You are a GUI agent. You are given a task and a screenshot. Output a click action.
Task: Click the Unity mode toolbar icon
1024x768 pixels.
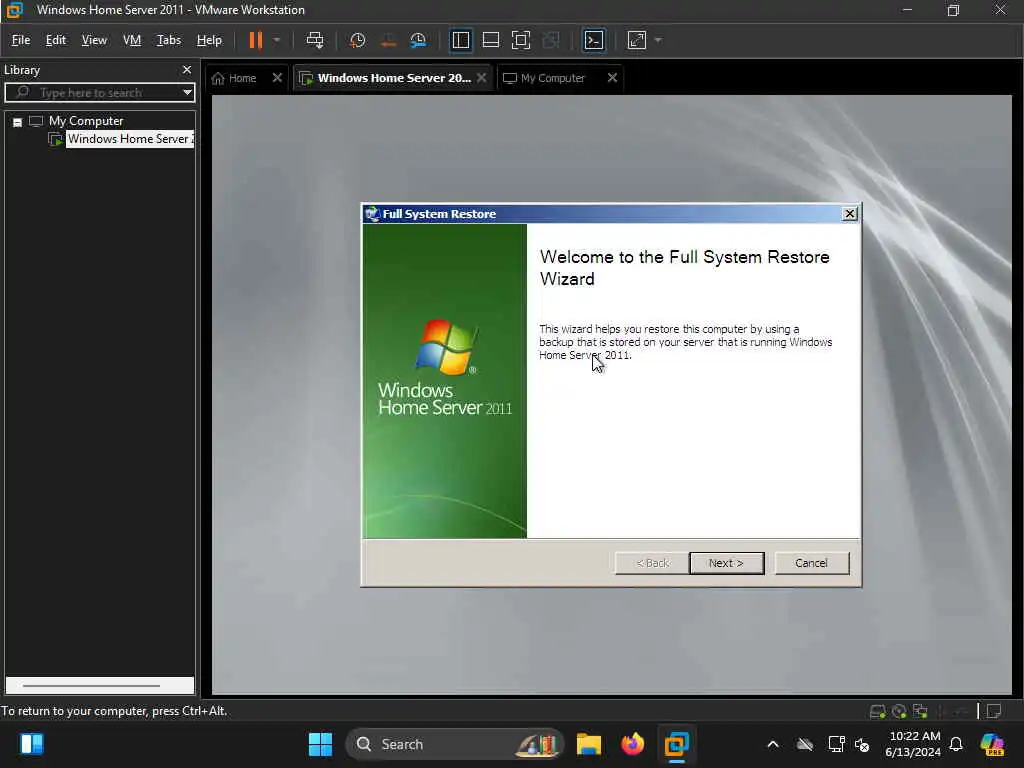pyautogui.click(x=551, y=40)
